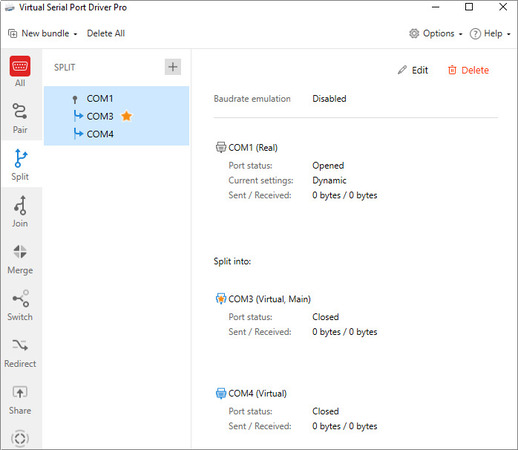Click the COM4 virtual port icon in details
The height and width of the screenshot is (450, 518).
(x=220, y=393)
